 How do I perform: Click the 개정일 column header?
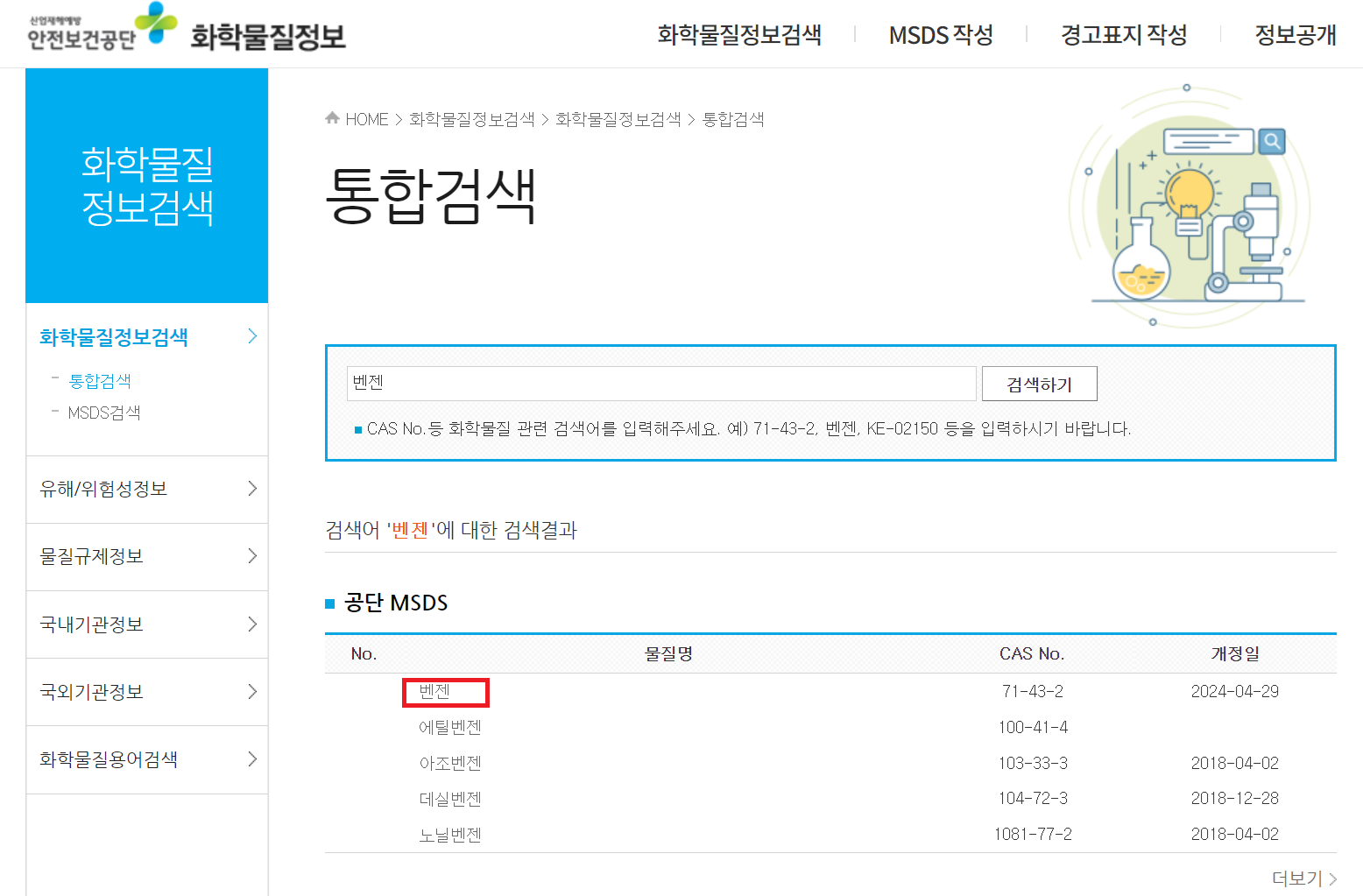[x=1235, y=653]
